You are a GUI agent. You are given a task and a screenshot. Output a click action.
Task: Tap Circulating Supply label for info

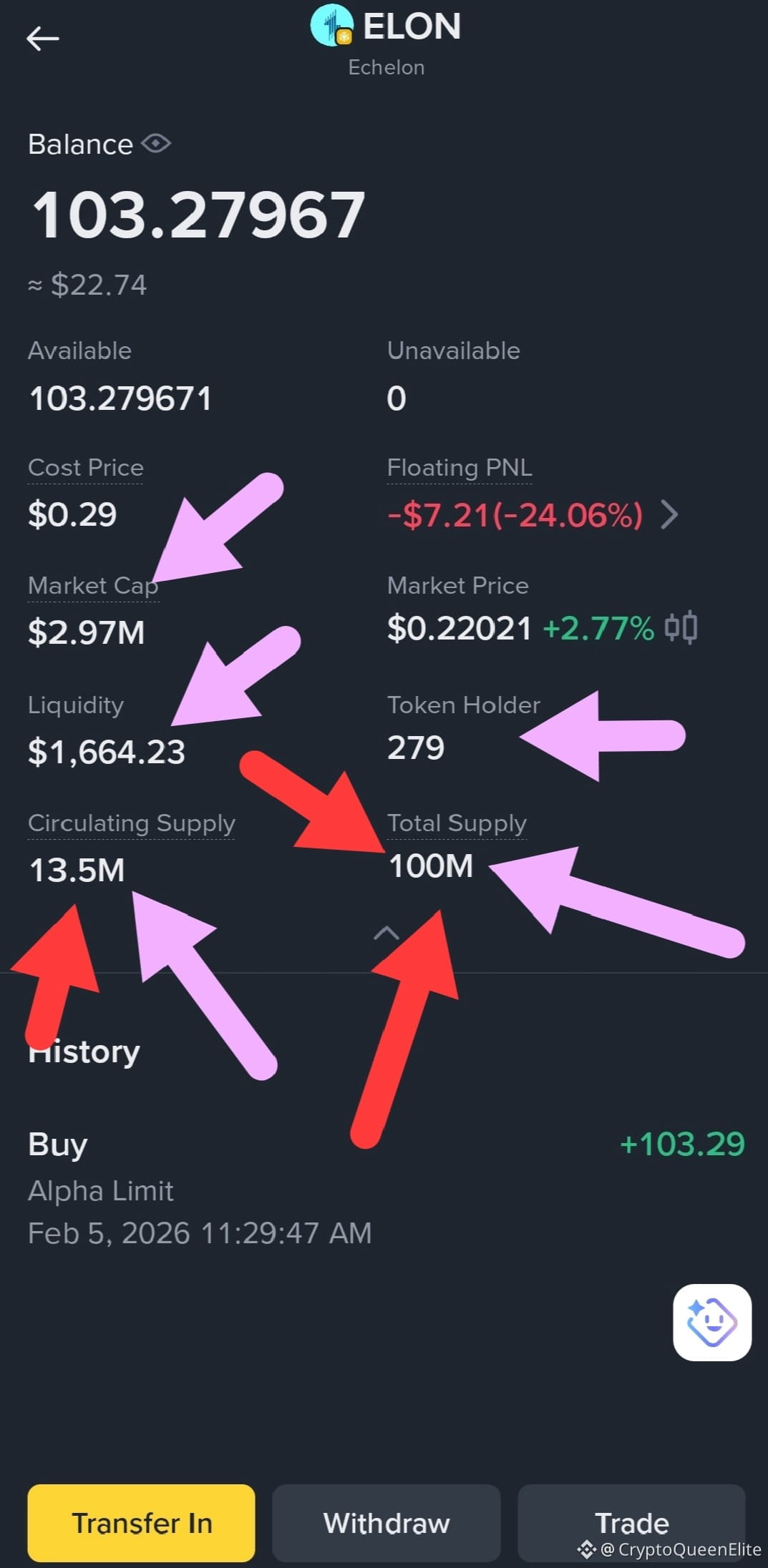click(x=132, y=823)
